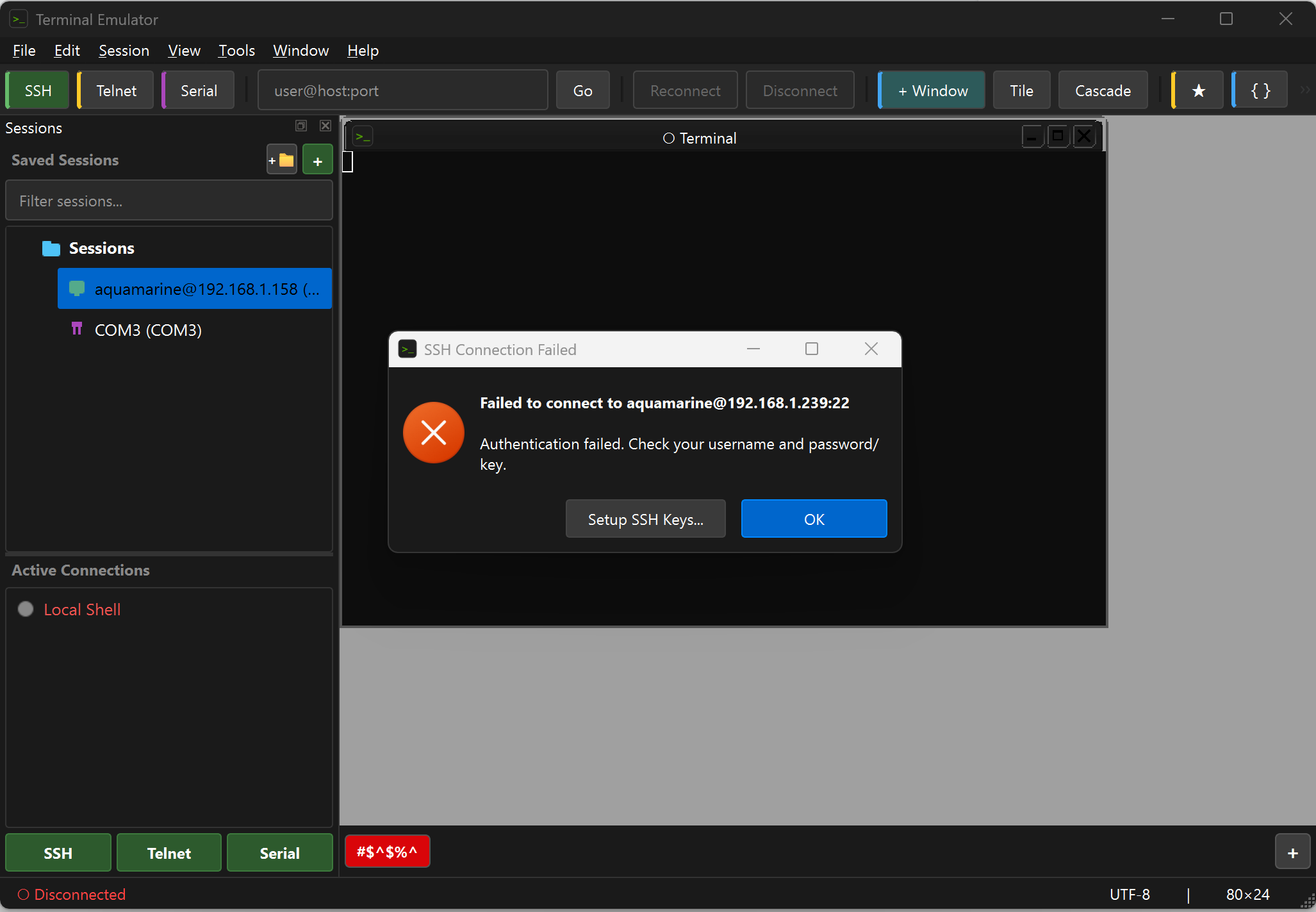Screen dimensions: 1316x912
Task: Click the Sessions folder icon in tree
Action: coord(51,249)
